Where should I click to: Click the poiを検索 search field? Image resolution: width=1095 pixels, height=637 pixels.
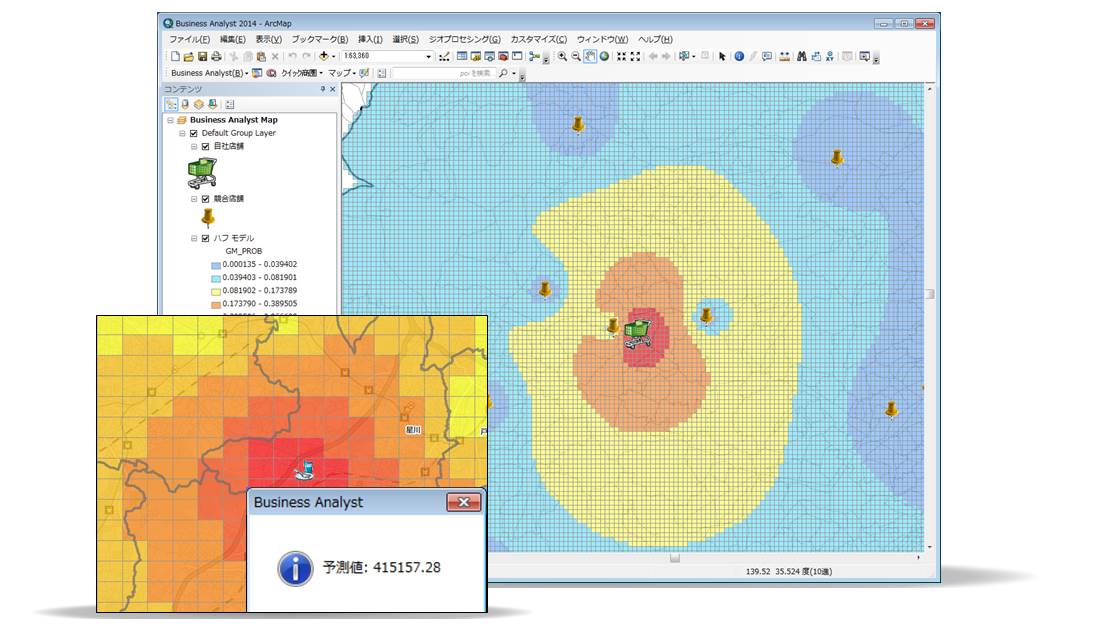(443, 73)
